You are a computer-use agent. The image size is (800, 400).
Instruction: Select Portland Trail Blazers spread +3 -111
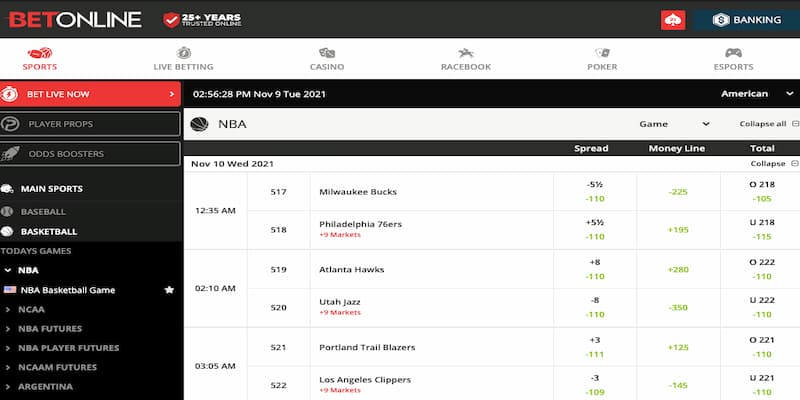(x=595, y=347)
